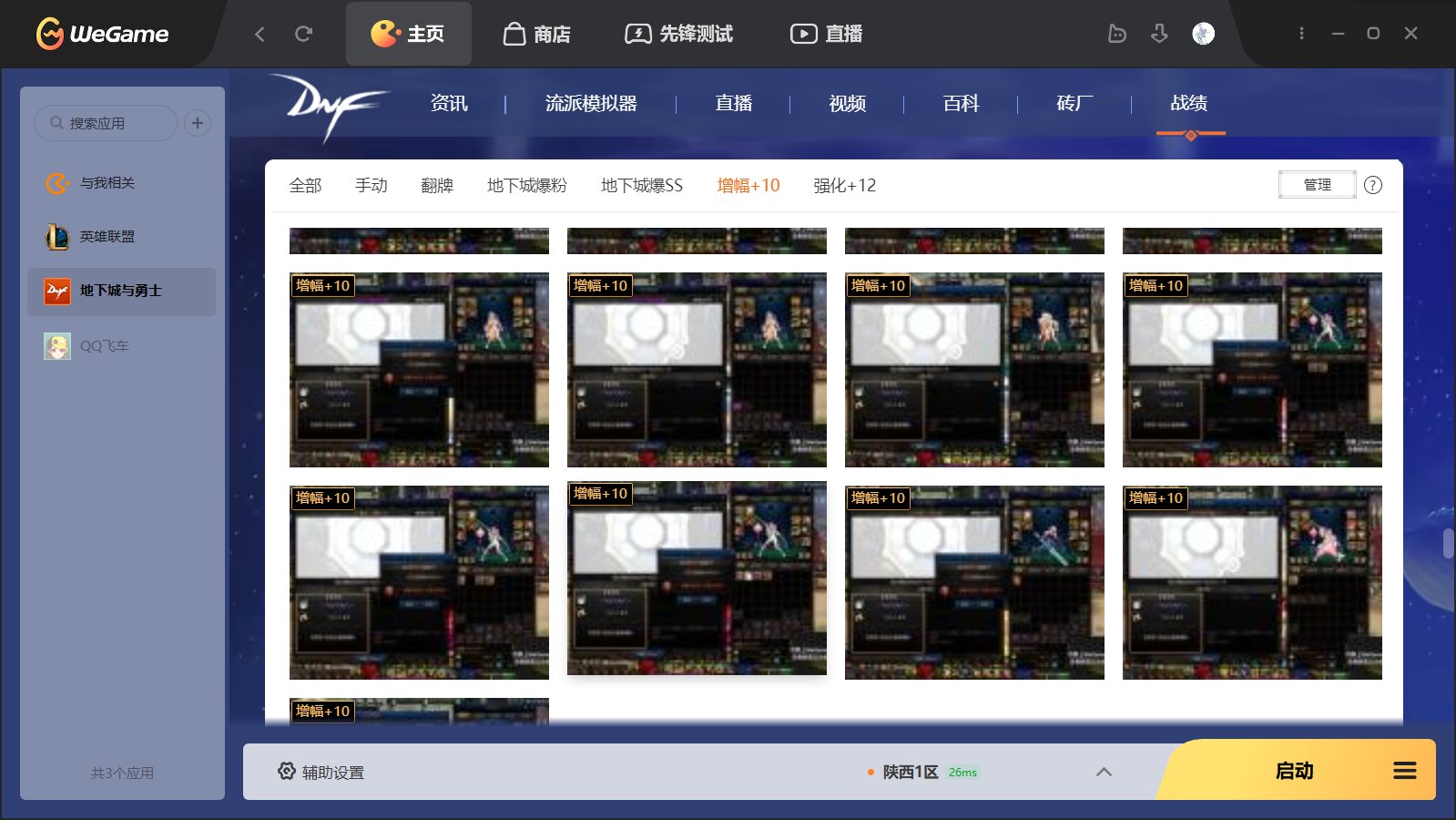Open the third 增幅+10 screenshot in the second row
The height and width of the screenshot is (820, 1456).
coord(974,370)
